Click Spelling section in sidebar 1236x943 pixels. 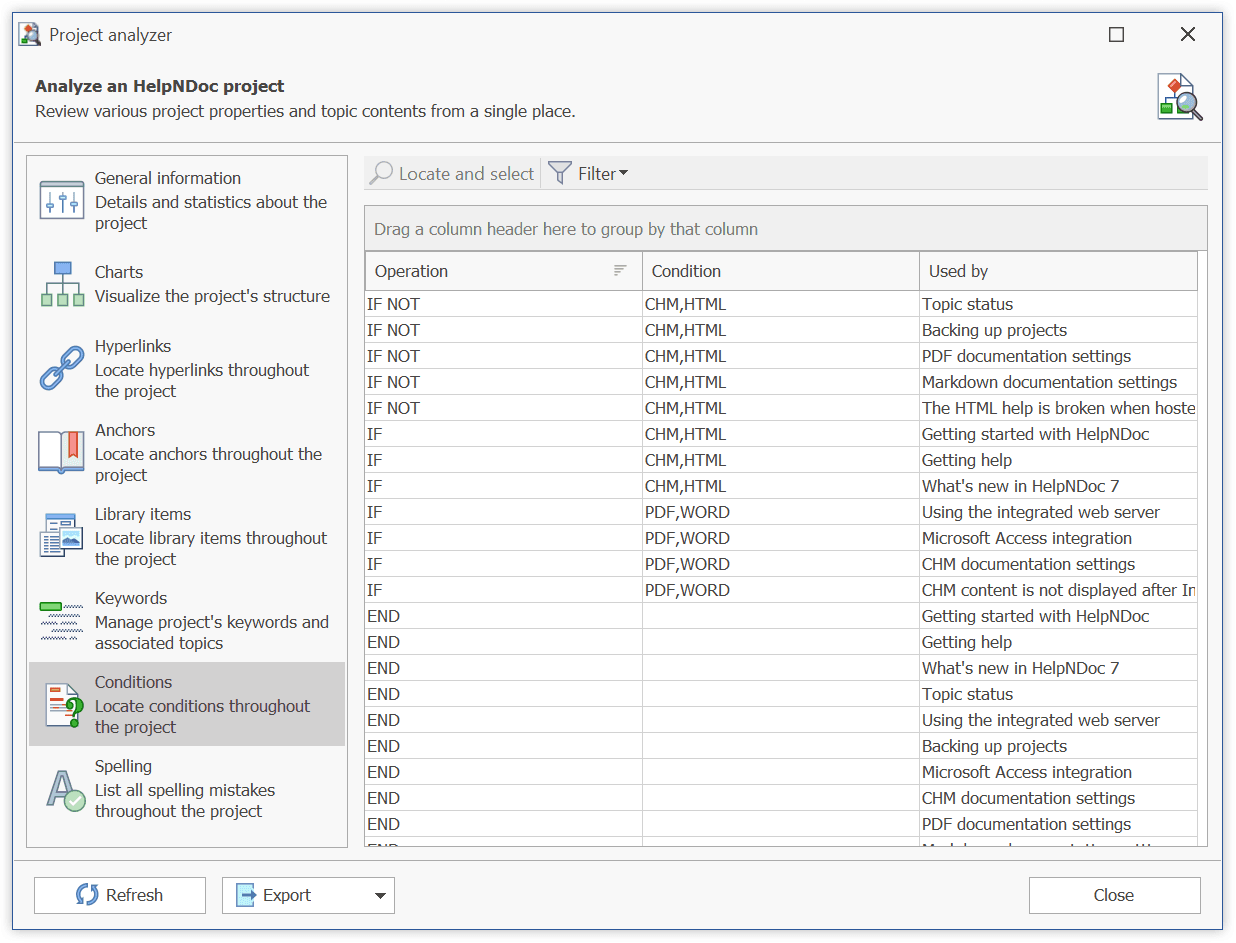click(x=187, y=788)
